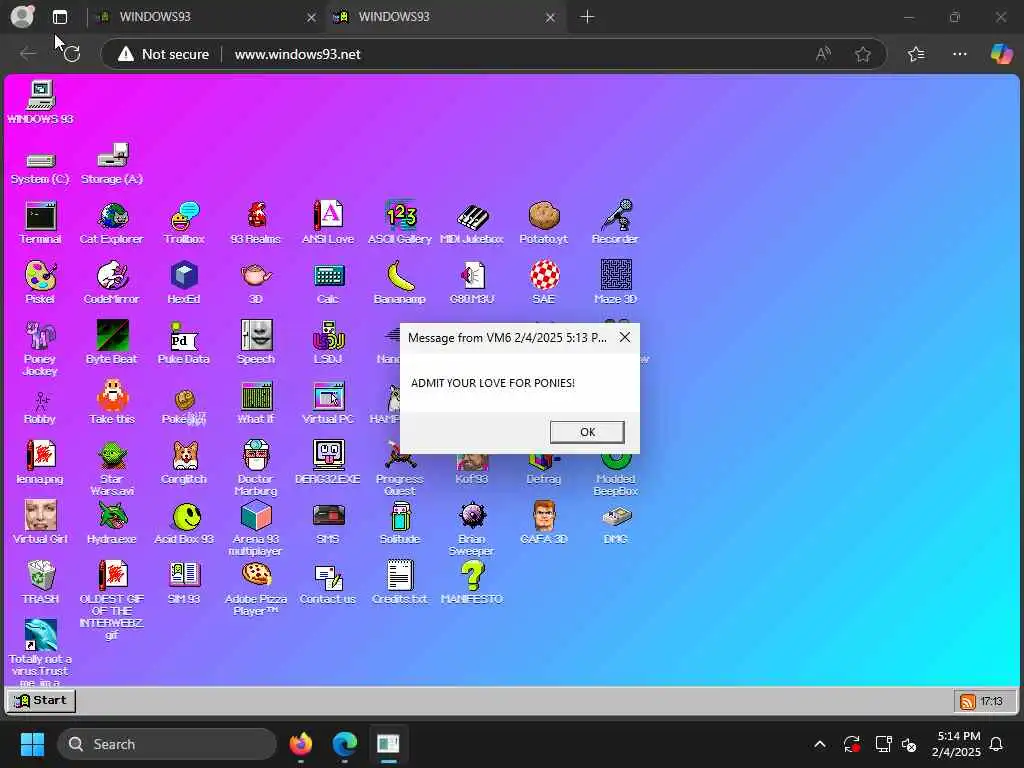Open ANSI Love desktop icon
The image size is (1024, 768).
click(x=328, y=223)
